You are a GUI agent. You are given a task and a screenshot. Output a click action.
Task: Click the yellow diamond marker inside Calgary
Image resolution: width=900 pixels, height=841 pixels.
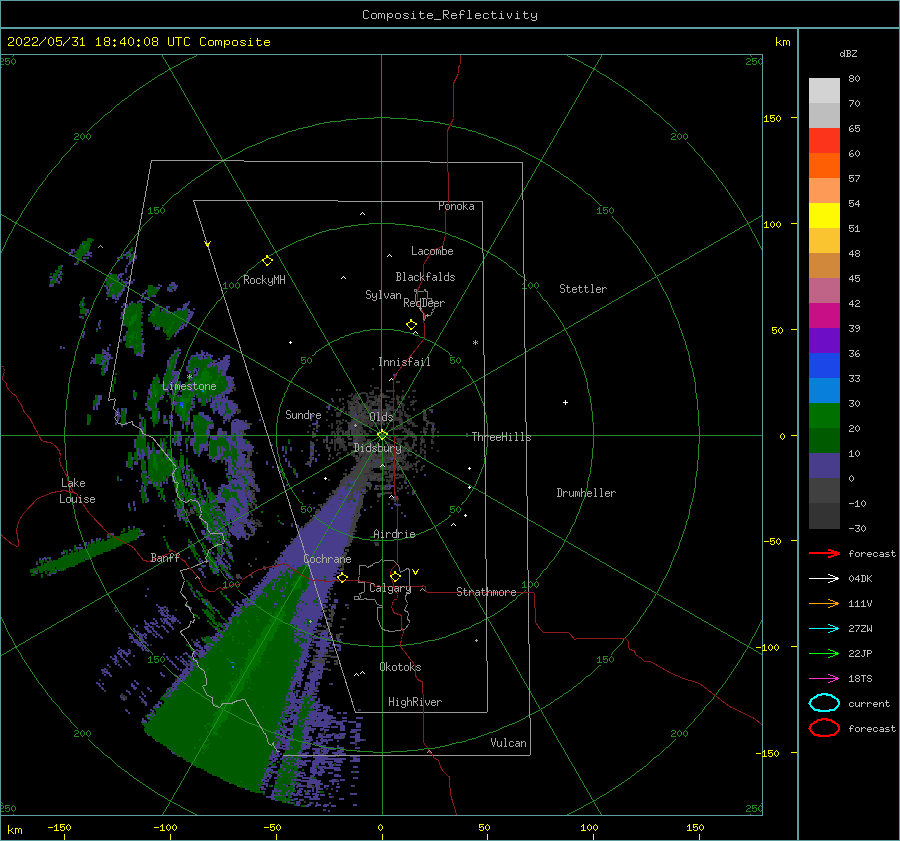point(395,576)
